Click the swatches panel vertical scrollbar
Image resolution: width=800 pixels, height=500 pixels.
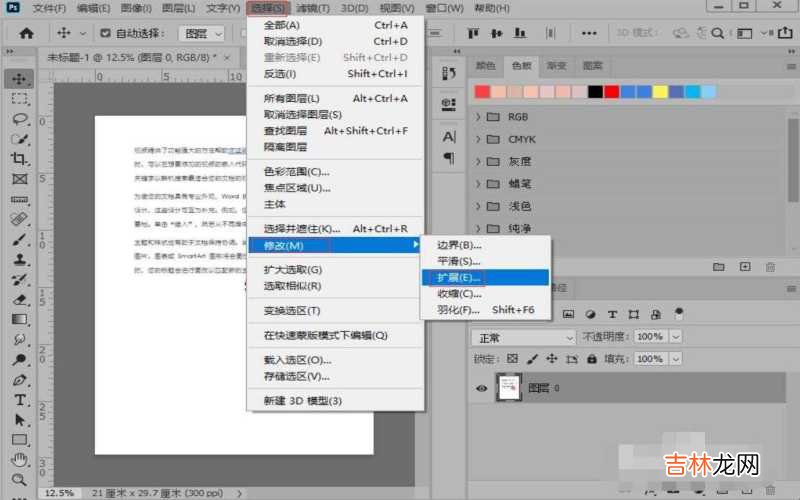coord(793,160)
